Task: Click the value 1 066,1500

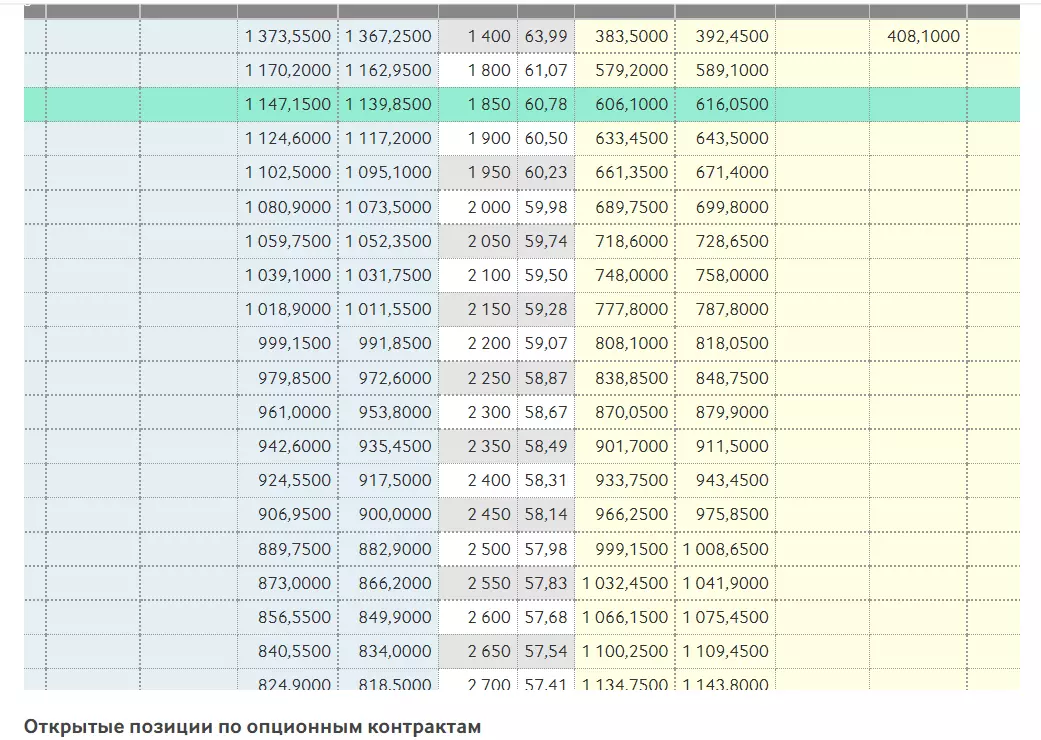Action: point(625,617)
